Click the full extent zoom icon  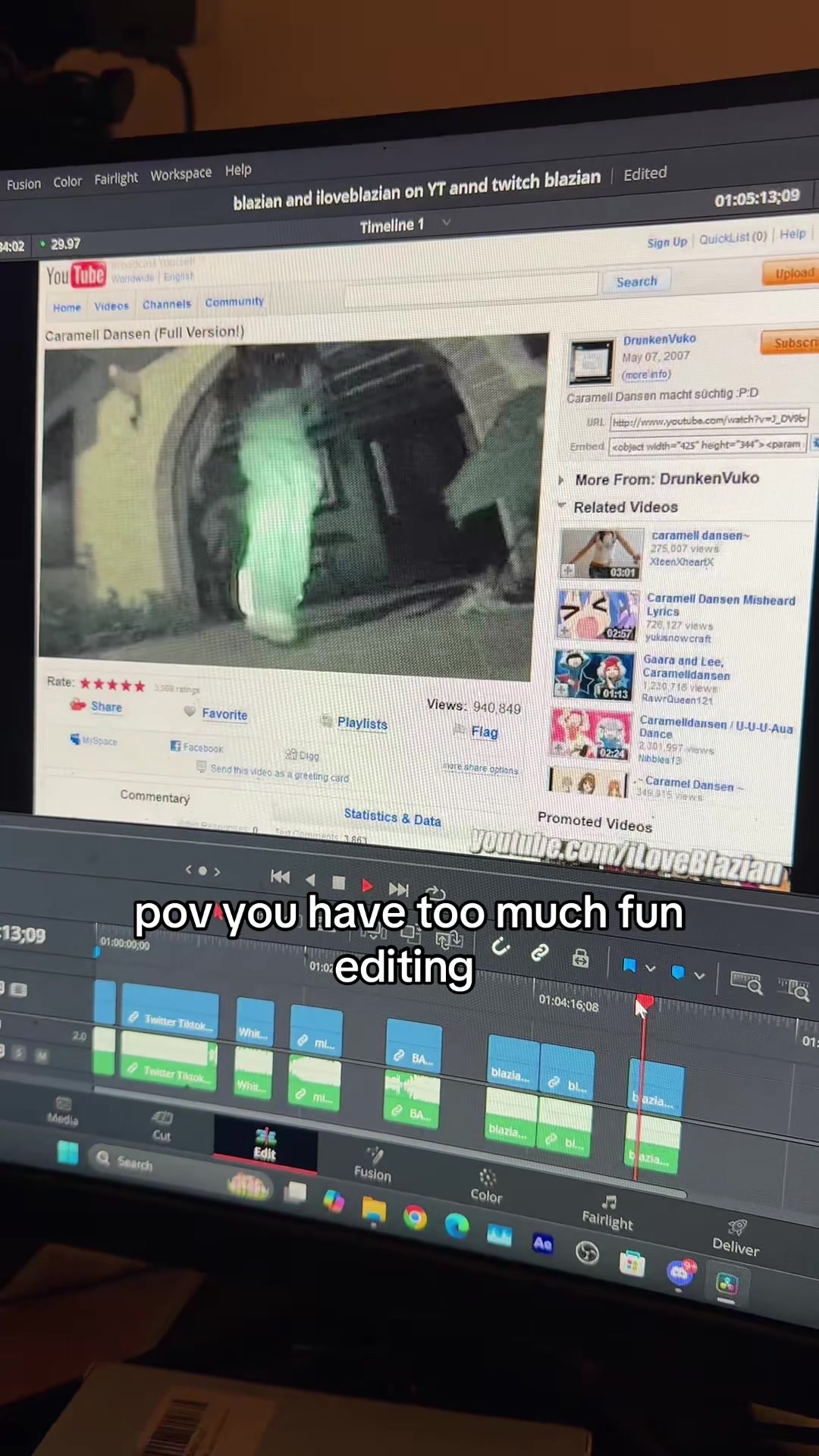(745, 982)
